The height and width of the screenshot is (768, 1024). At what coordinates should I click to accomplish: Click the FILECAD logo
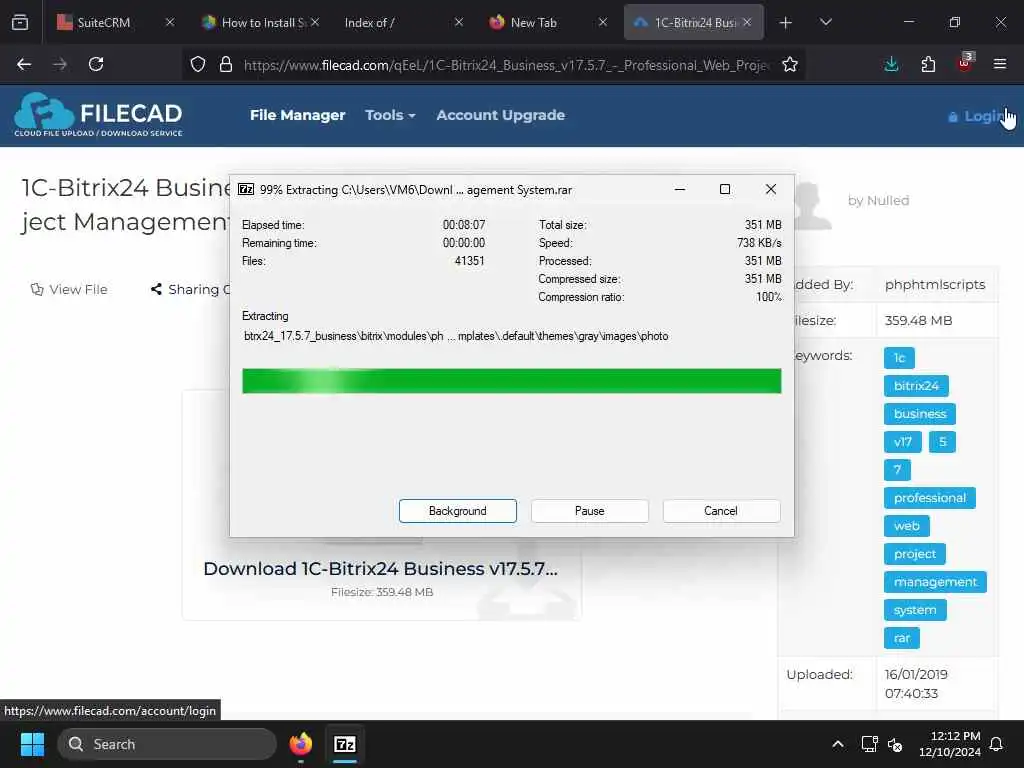click(x=98, y=114)
